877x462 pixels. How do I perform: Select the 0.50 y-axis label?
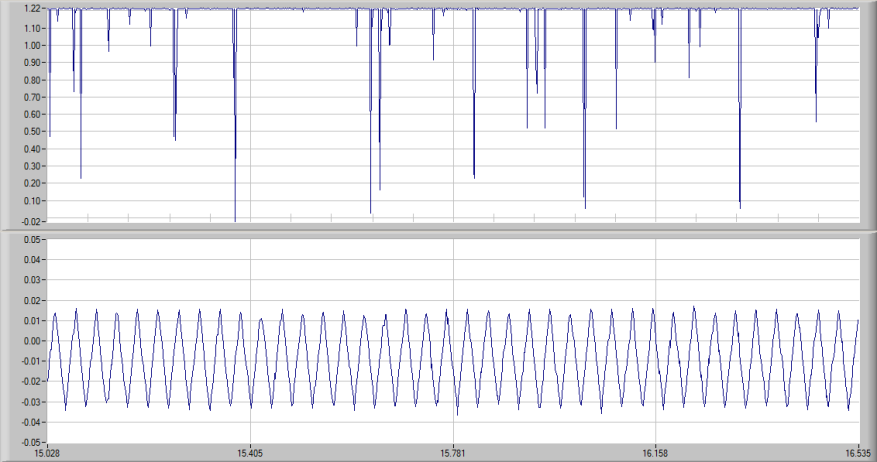pos(34,132)
